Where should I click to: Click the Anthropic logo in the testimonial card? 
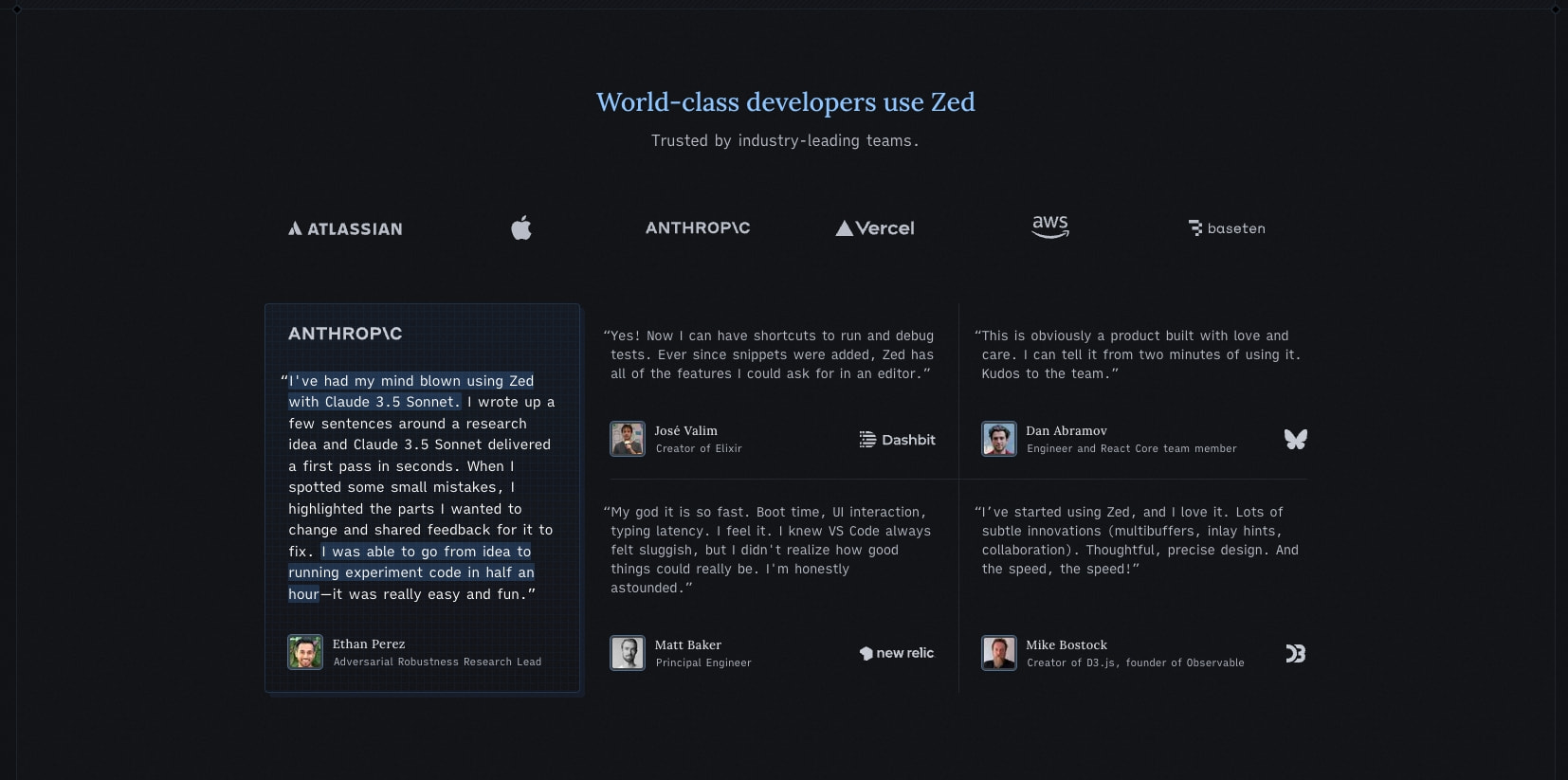[345, 334]
